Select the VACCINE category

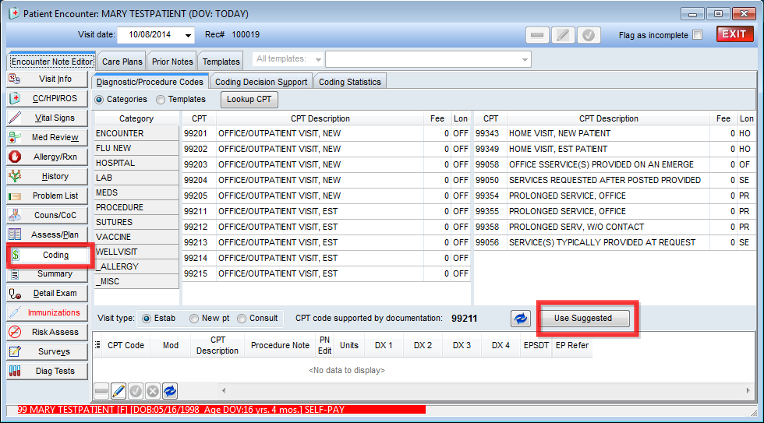click(x=136, y=237)
